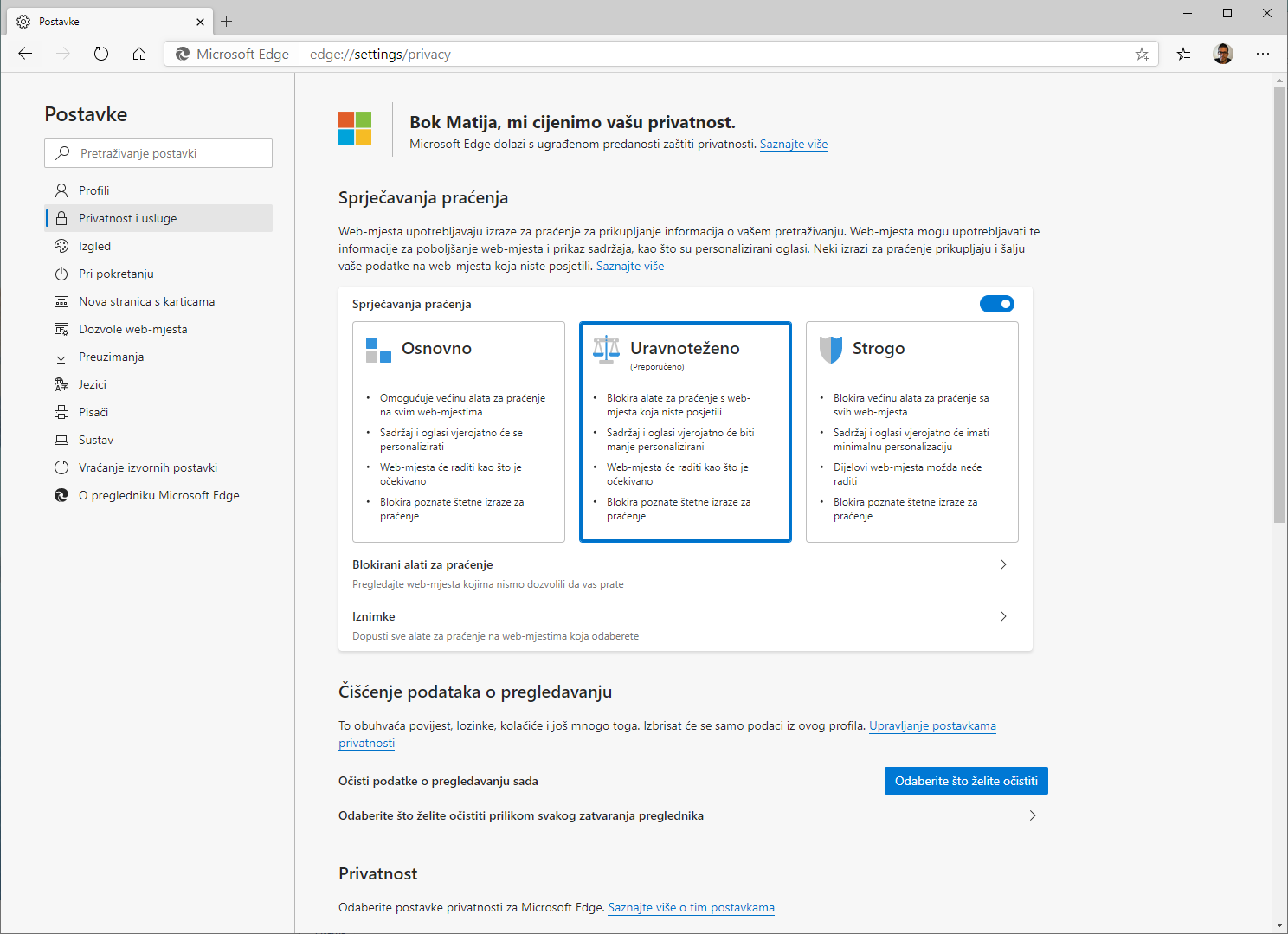The width and height of the screenshot is (1288, 934).
Task: Click the address bar URL field
Action: 661,54
